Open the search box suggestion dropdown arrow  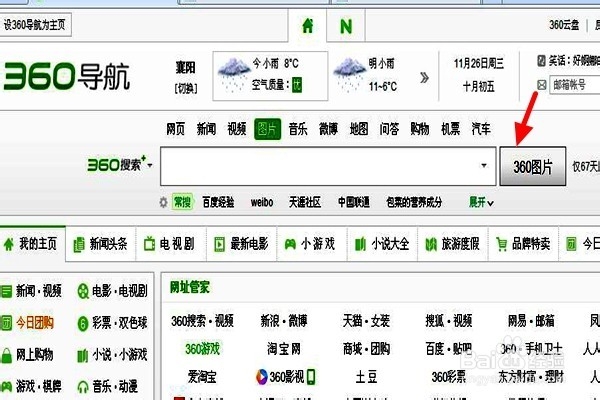(x=484, y=165)
